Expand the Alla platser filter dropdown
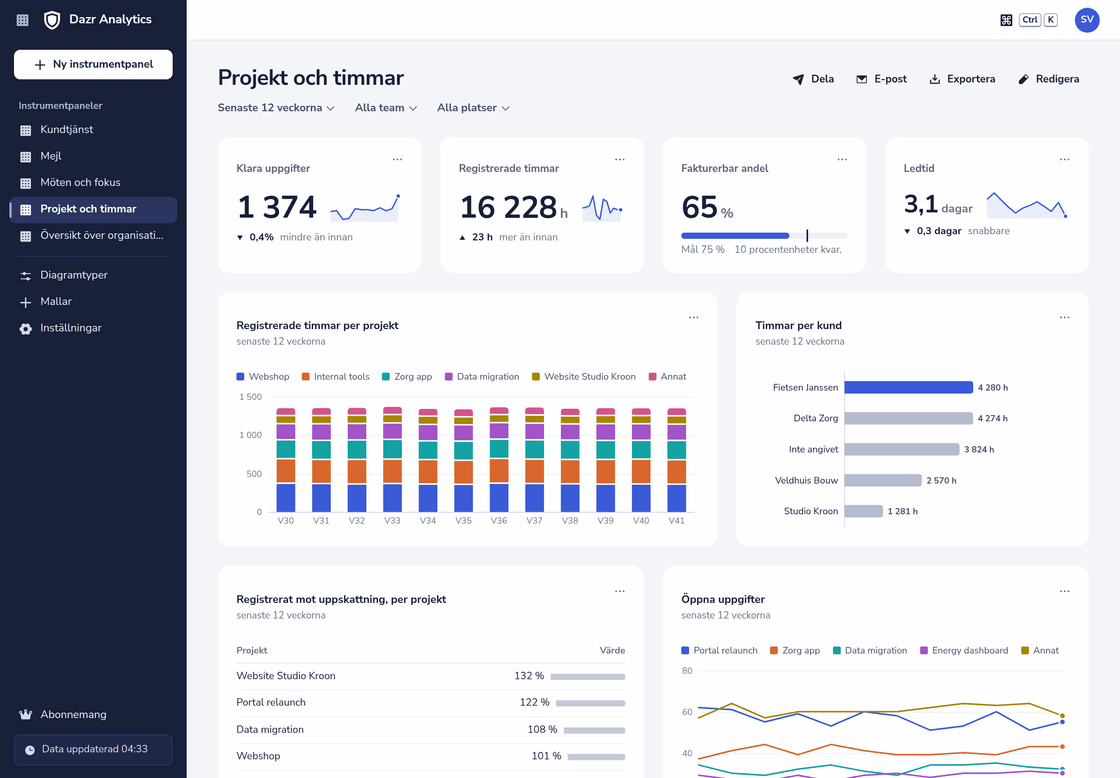This screenshot has width=1120, height=778. [x=474, y=108]
